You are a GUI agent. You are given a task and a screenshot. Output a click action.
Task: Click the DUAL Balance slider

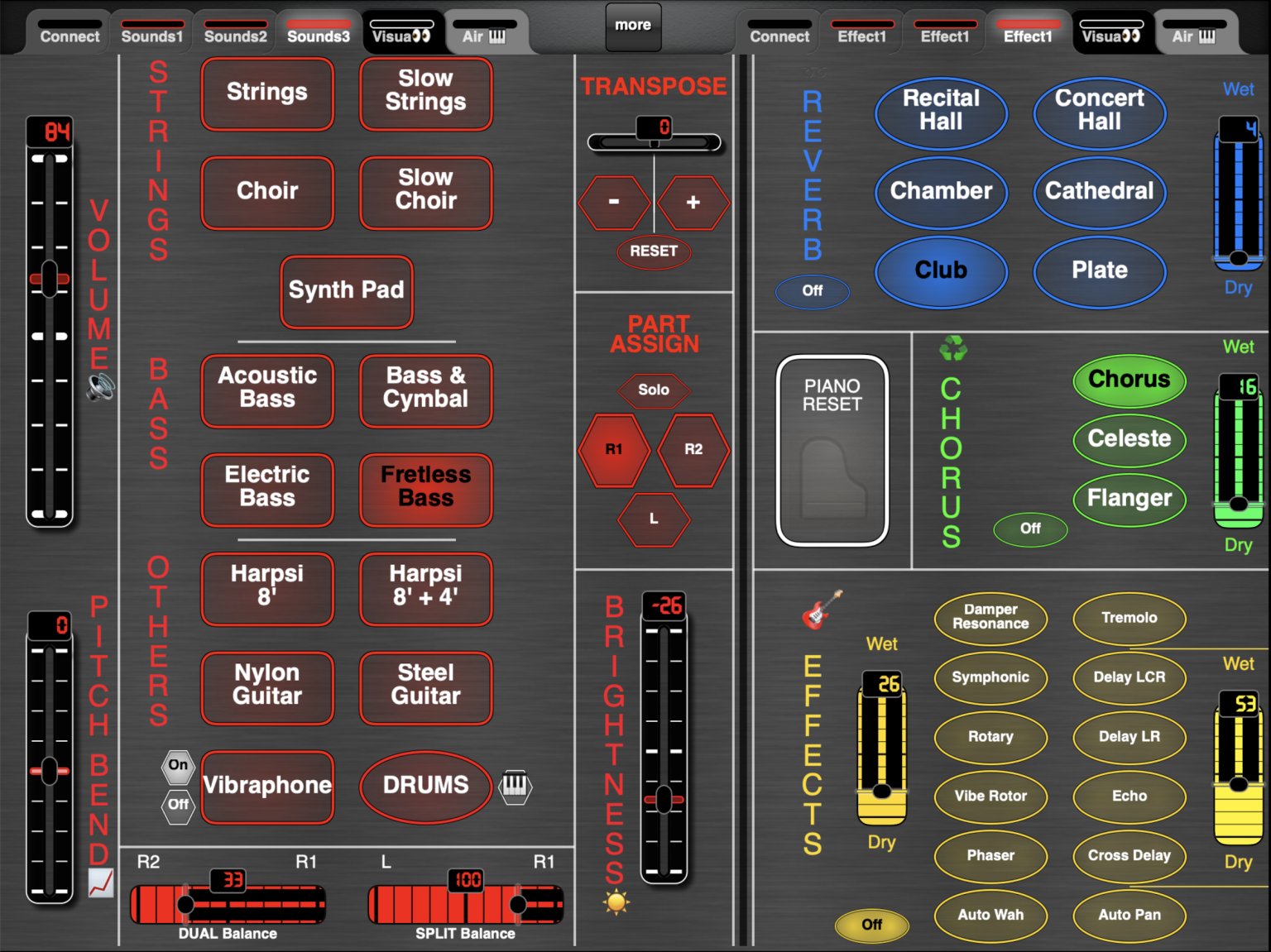click(x=228, y=904)
